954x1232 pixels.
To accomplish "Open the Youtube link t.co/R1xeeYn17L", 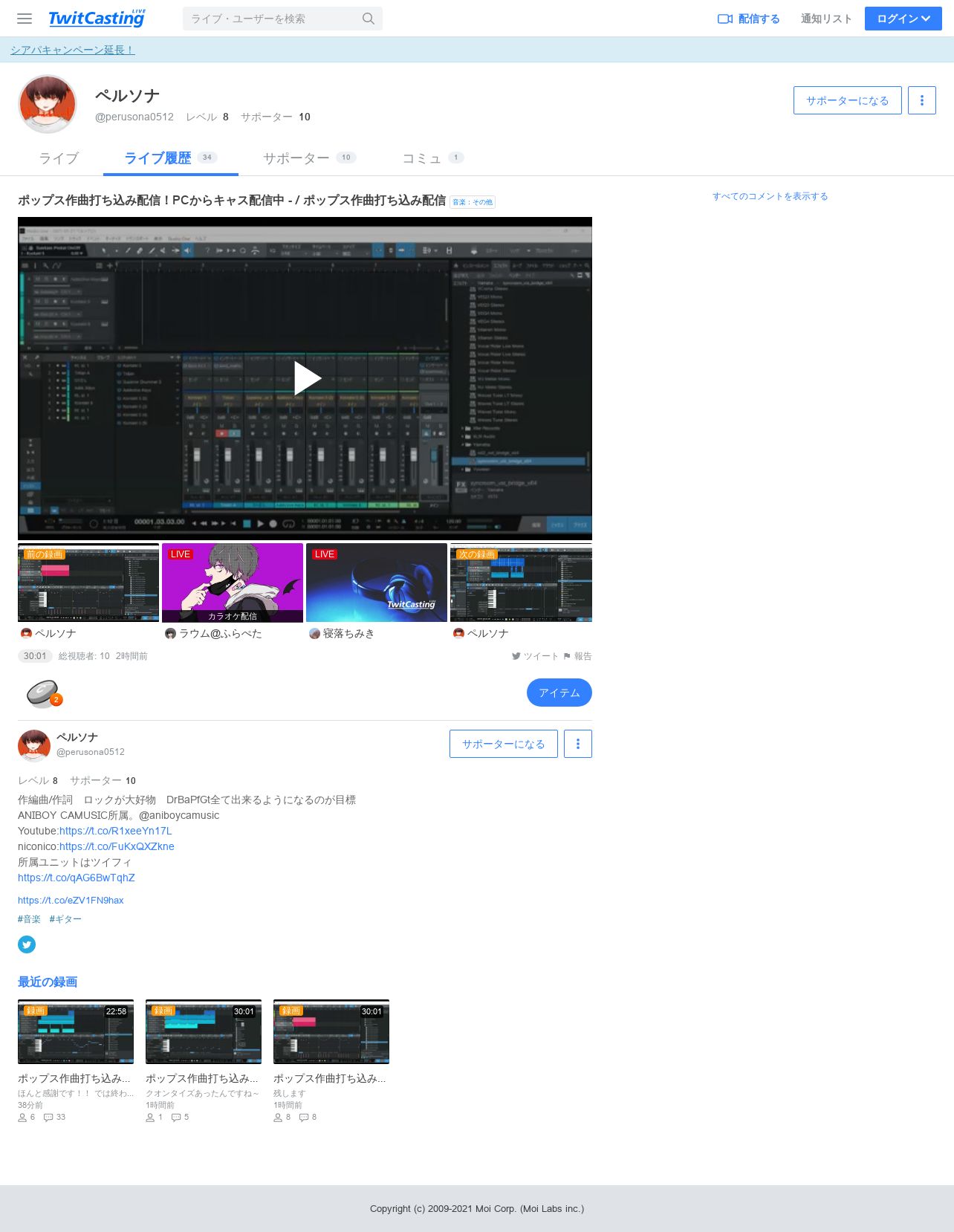I will (x=116, y=831).
